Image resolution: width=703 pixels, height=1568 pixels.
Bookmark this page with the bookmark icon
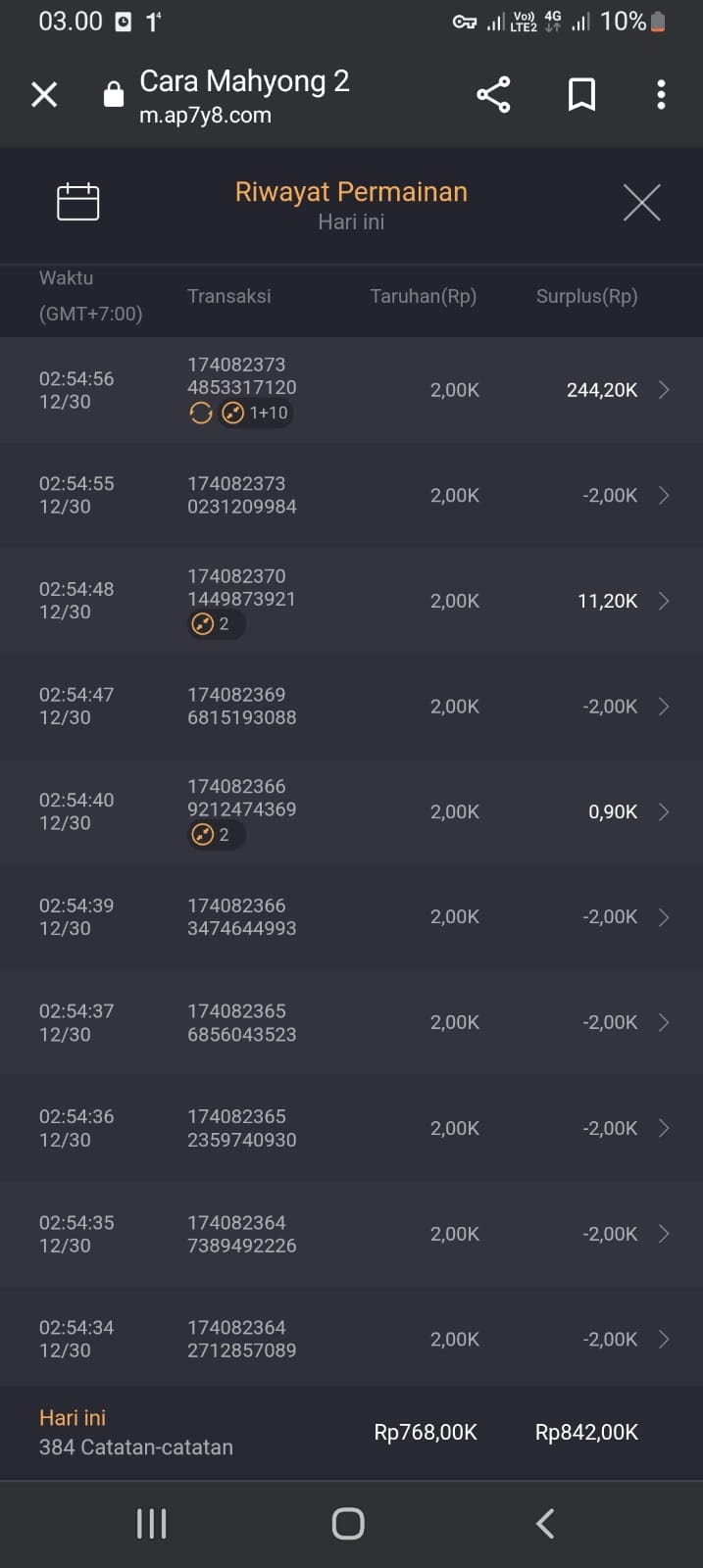pyautogui.click(x=581, y=95)
